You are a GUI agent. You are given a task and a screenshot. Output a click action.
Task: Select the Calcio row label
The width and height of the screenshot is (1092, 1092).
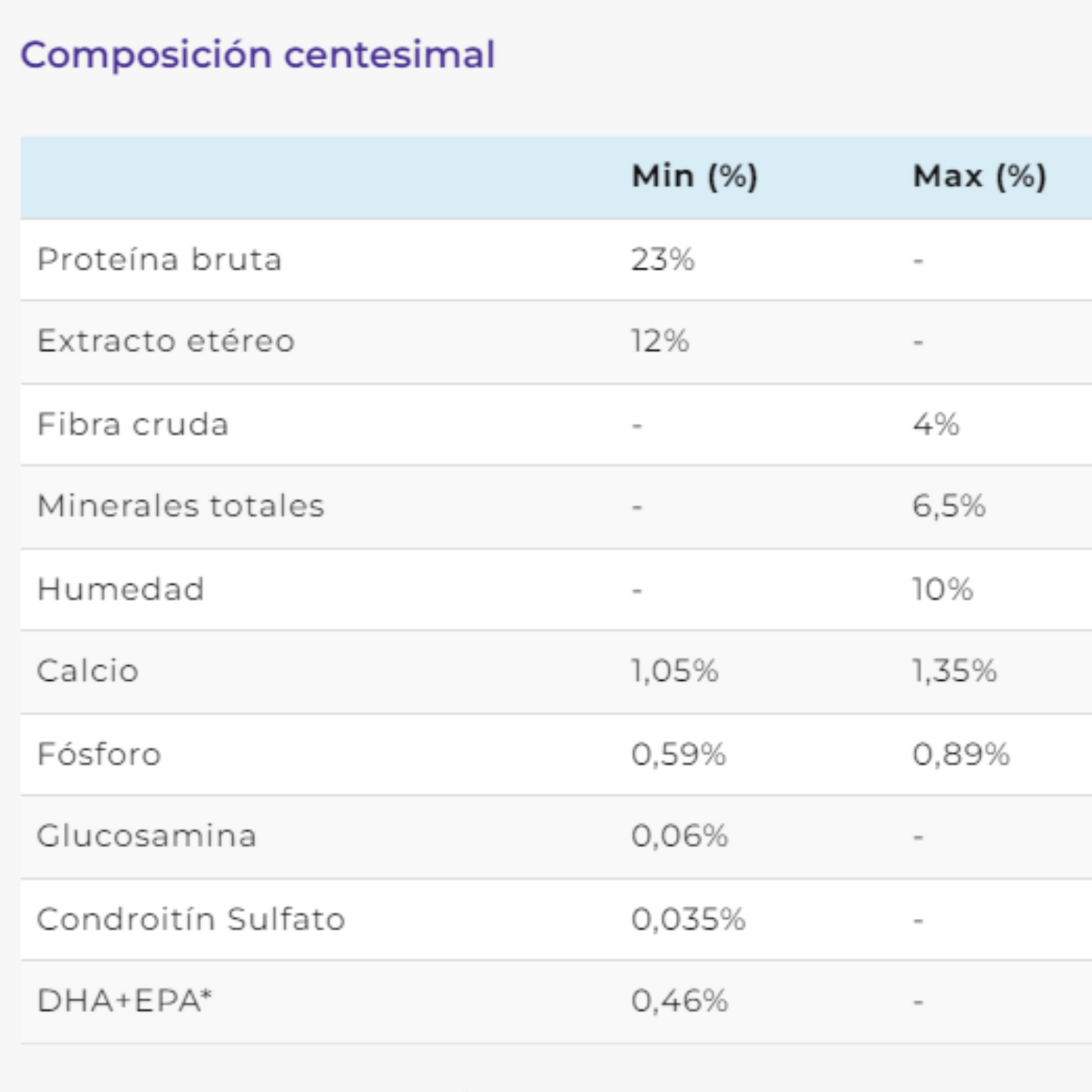[88, 671]
